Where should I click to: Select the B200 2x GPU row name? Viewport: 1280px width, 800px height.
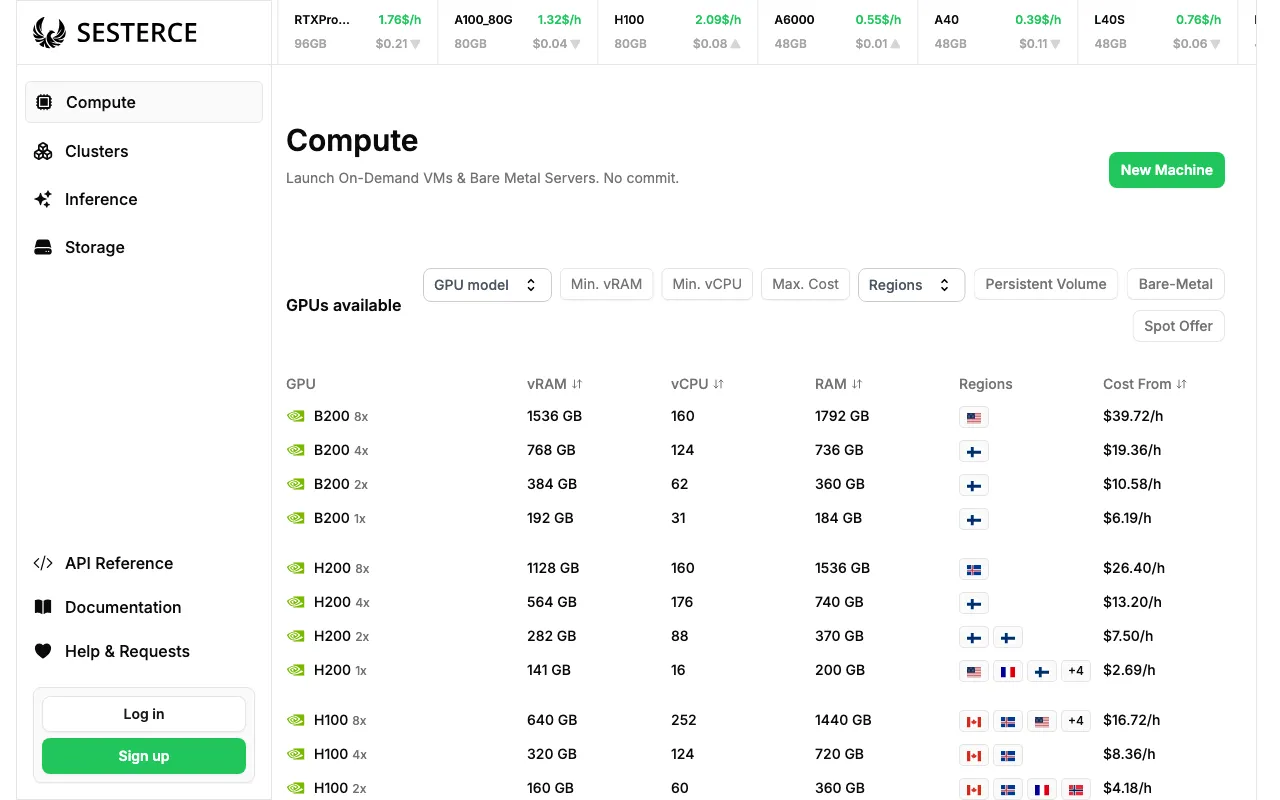pyautogui.click(x=341, y=484)
